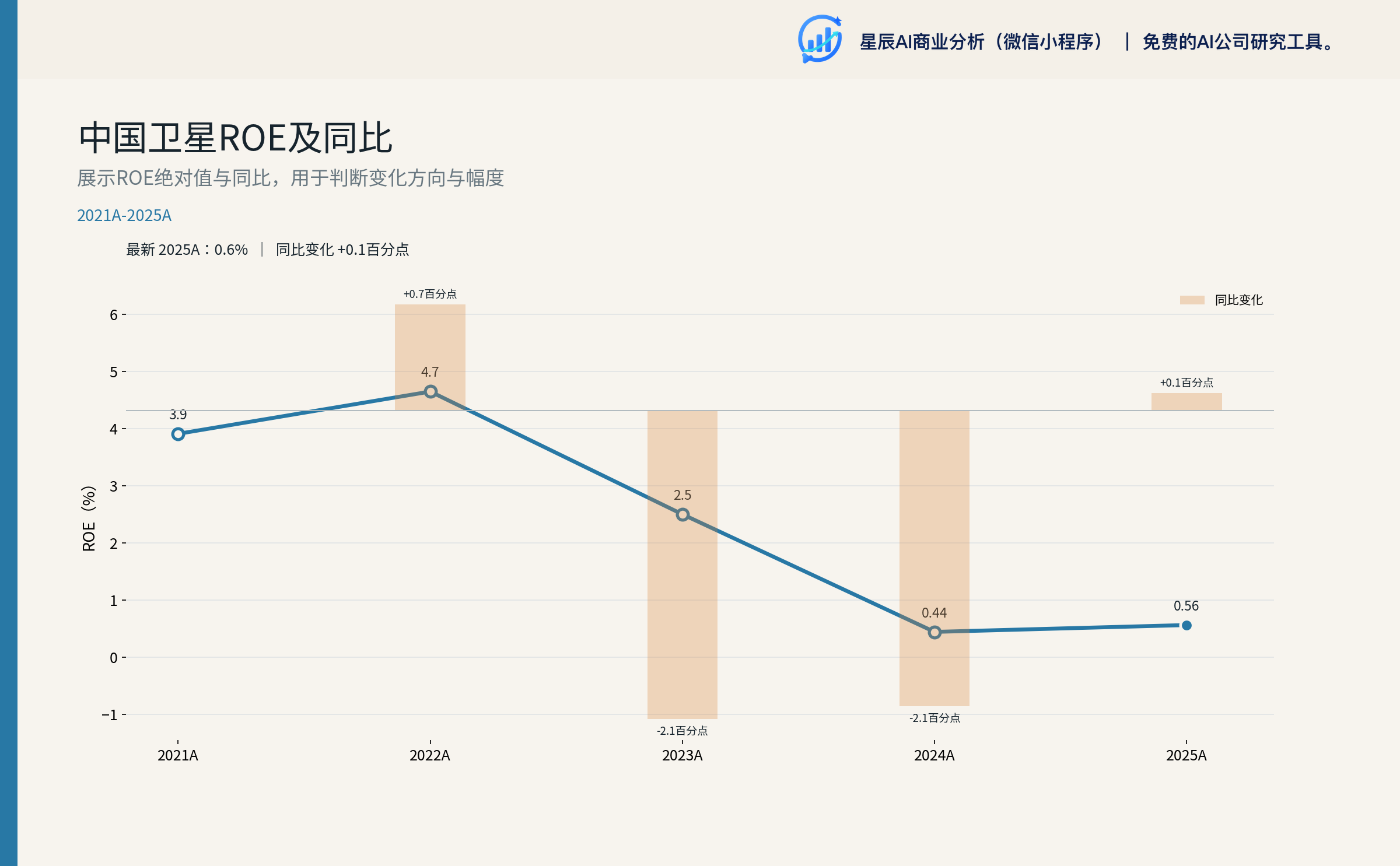Click the 0.56 value label
Screen dimensions: 1400x866
pos(1186,606)
